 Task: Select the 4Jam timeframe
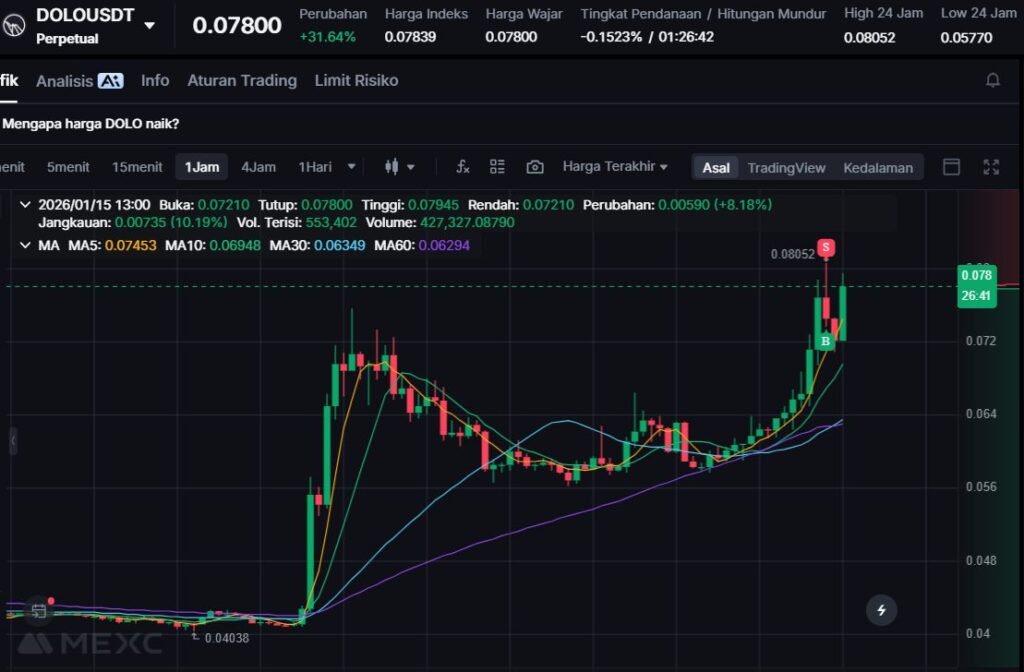pyautogui.click(x=258, y=167)
